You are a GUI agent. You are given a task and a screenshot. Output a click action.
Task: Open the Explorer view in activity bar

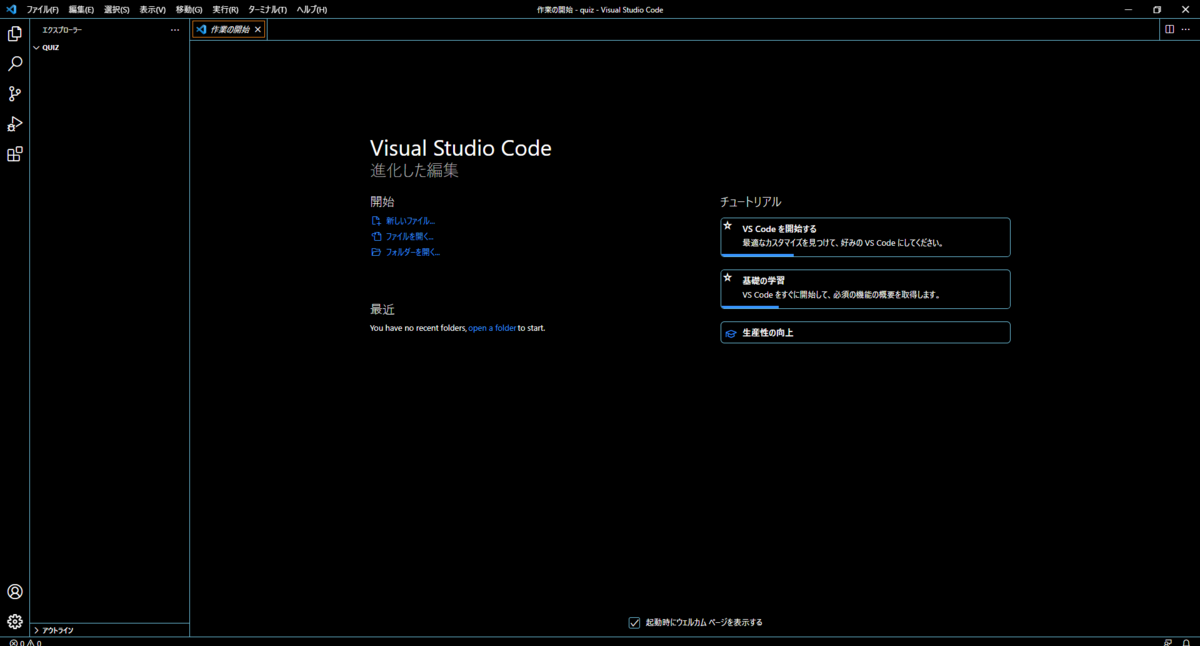[x=15, y=34]
